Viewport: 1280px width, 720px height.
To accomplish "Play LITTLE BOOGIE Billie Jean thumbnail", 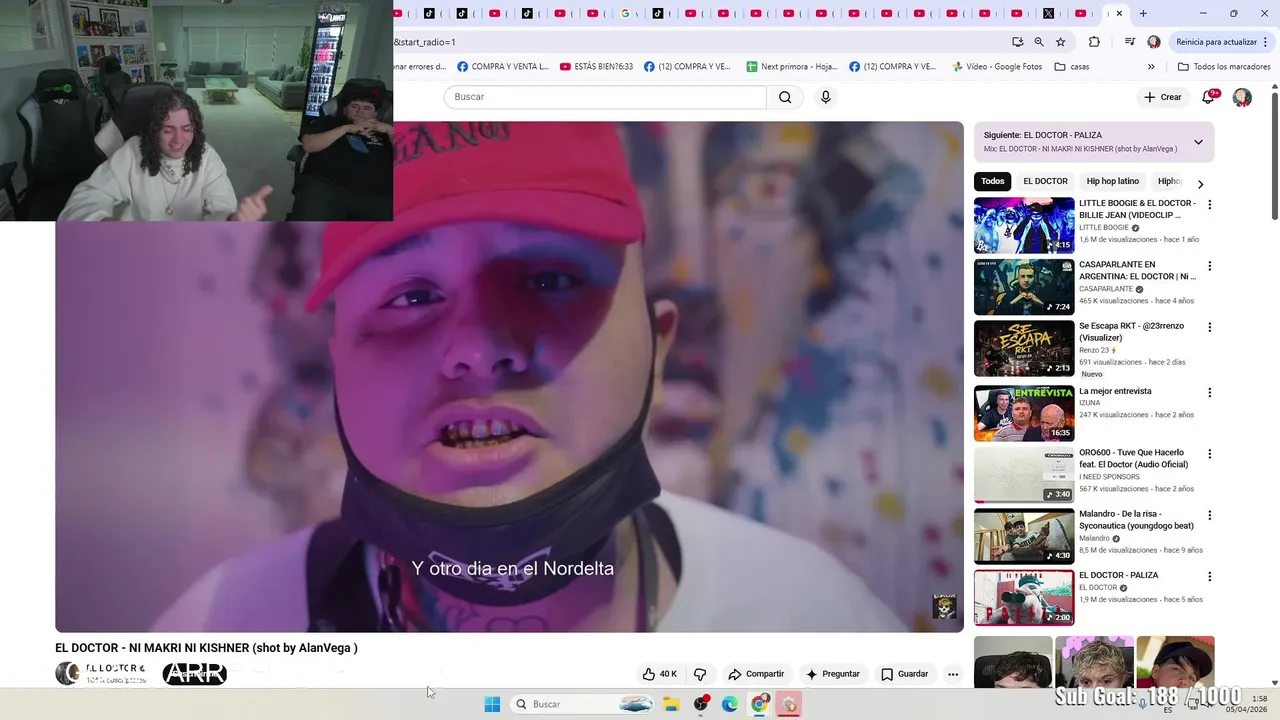I will tap(1024, 225).
